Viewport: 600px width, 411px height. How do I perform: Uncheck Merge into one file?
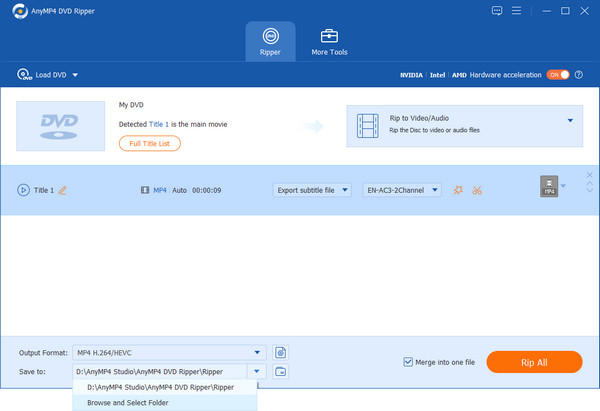408,361
